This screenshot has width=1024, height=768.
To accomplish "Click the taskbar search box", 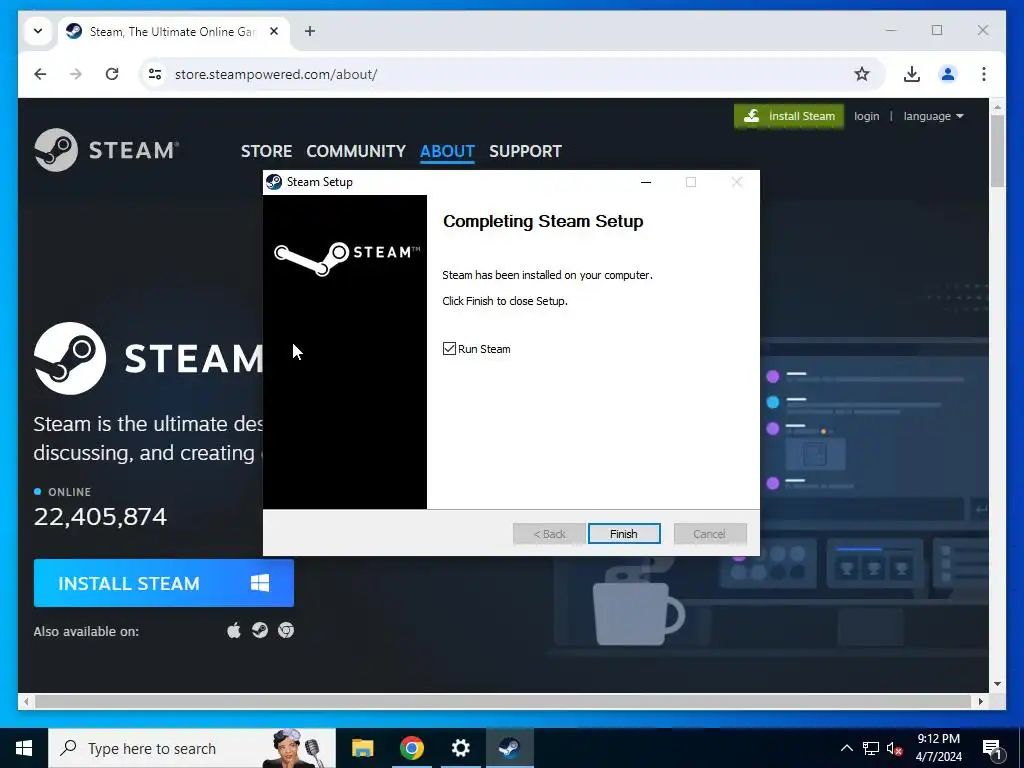I will tap(192, 748).
